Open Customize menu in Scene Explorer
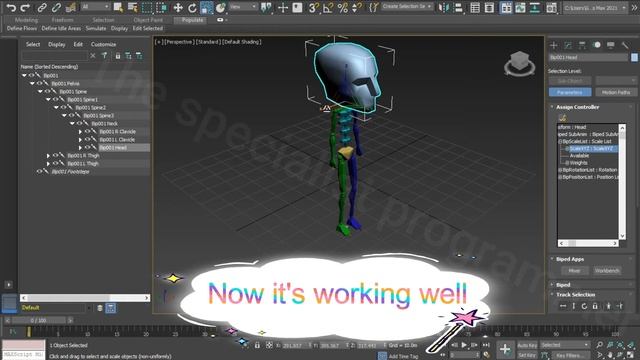Screen dimensions: 640x360 click(x=103, y=44)
